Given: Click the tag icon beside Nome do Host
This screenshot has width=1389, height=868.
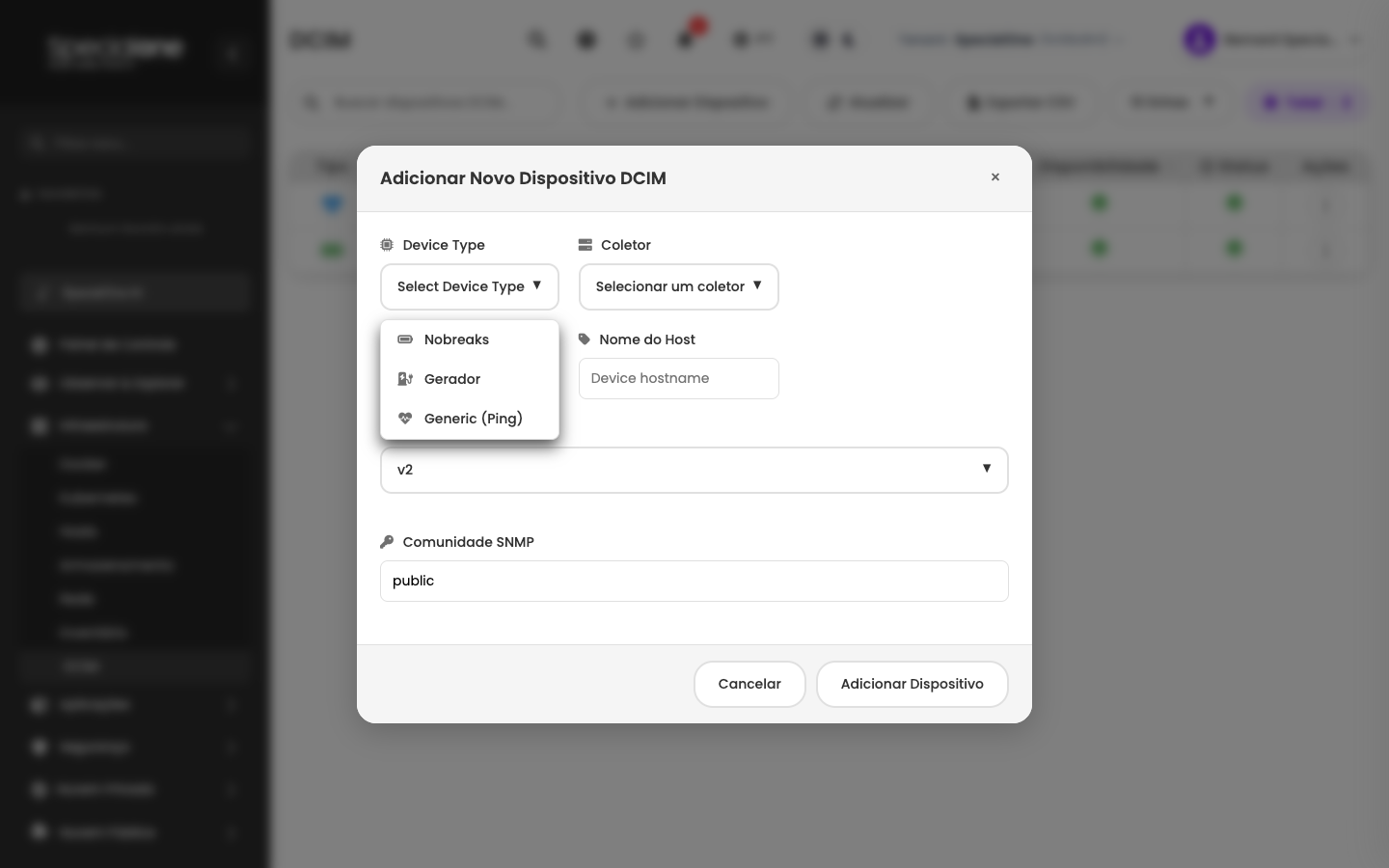Looking at the screenshot, I should [584, 339].
